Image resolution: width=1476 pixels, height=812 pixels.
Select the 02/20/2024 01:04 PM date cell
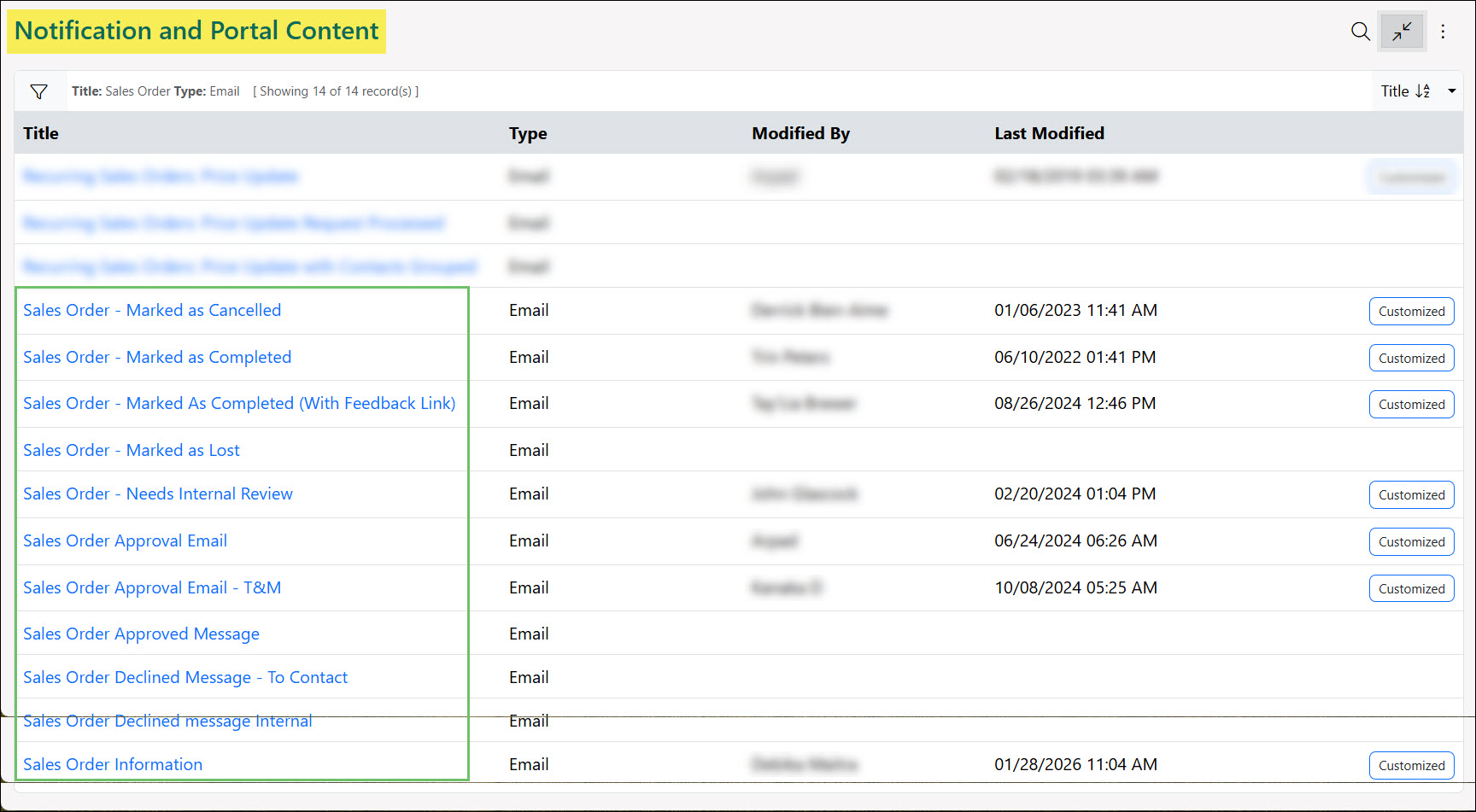click(1075, 494)
